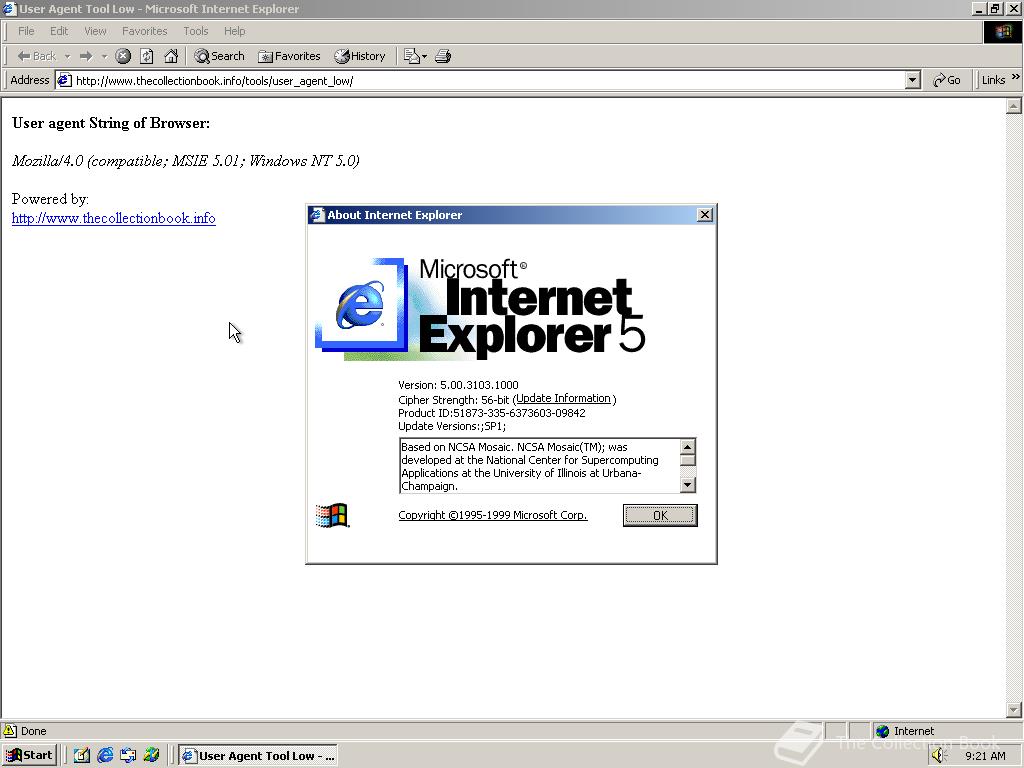Open the Back history dropdown arrow
The width and height of the screenshot is (1024, 768).
[67, 56]
